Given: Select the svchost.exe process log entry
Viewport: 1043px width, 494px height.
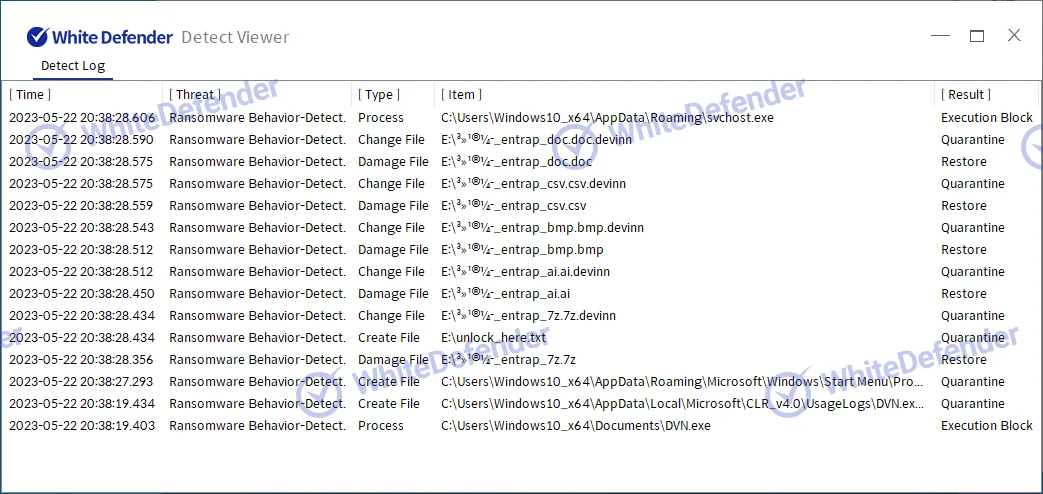Looking at the screenshot, I should (x=607, y=118).
